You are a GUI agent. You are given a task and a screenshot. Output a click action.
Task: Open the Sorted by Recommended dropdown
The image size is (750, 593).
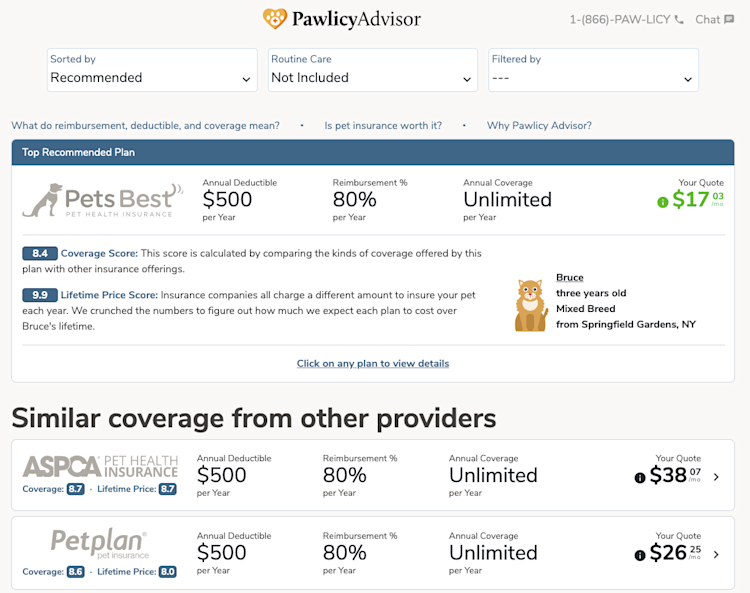pos(152,70)
